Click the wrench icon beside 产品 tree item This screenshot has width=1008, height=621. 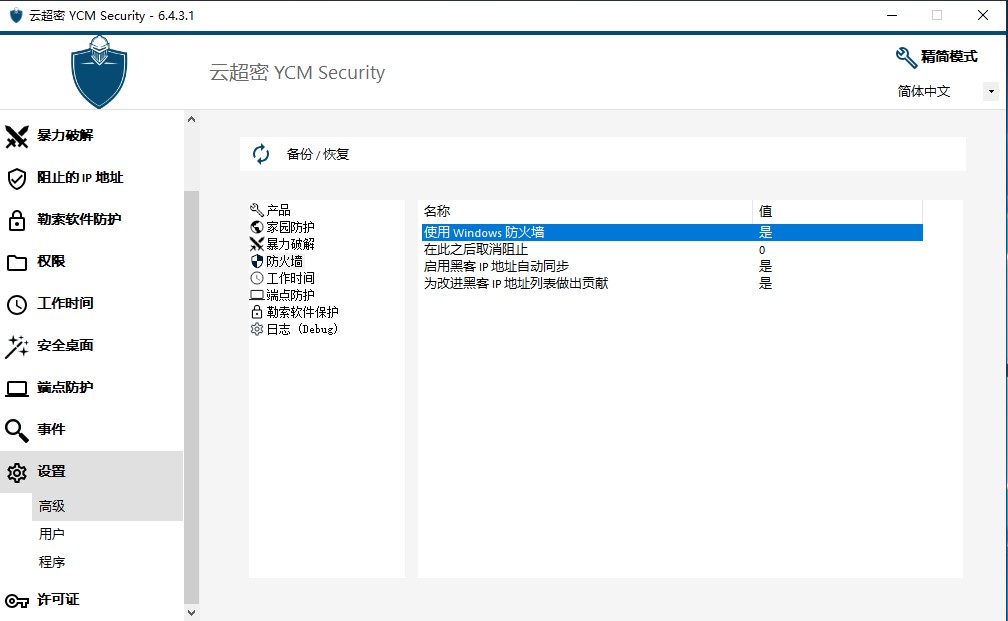coord(256,210)
